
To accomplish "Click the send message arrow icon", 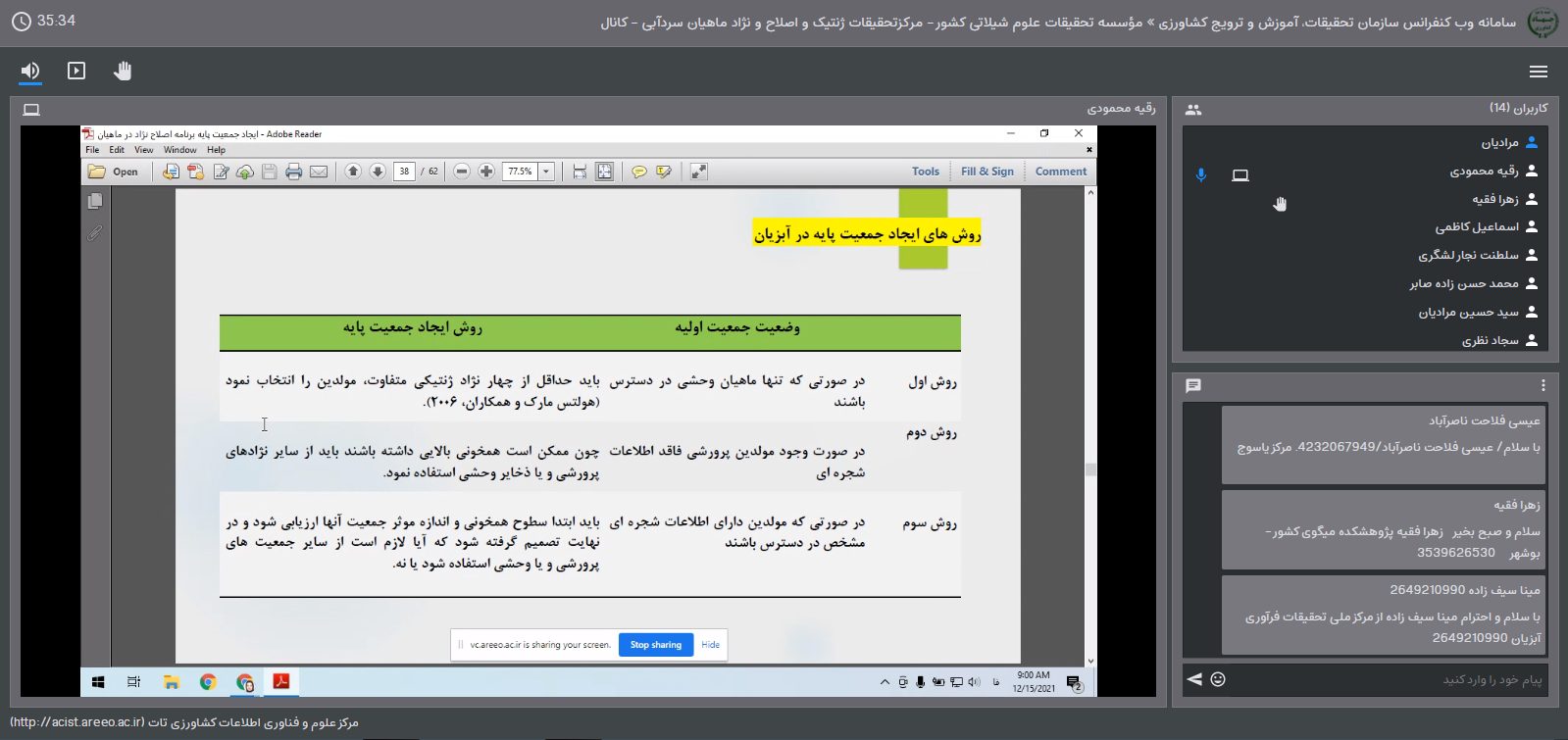I will 1194,679.
